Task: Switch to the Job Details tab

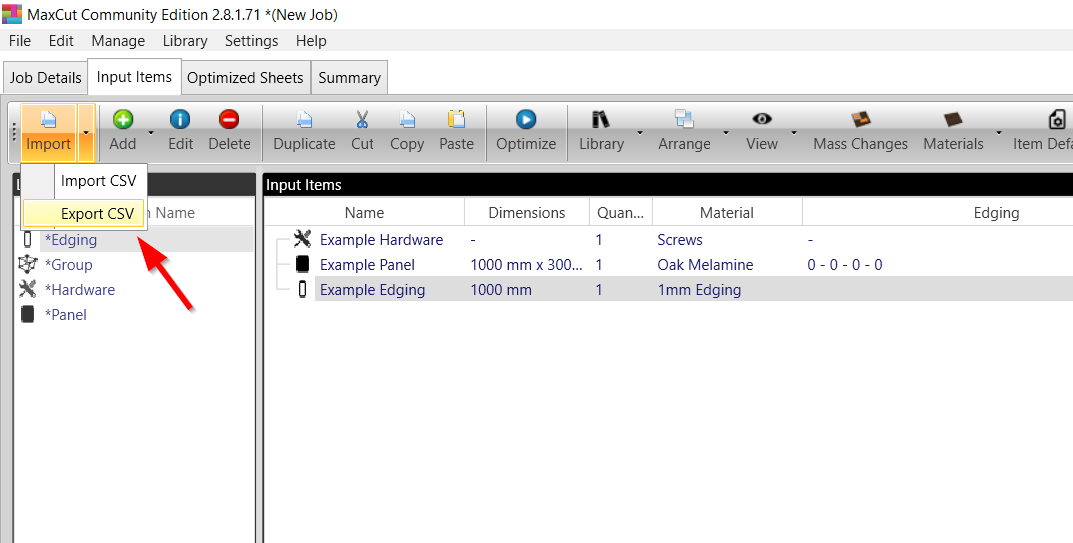Action: point(45,78)
